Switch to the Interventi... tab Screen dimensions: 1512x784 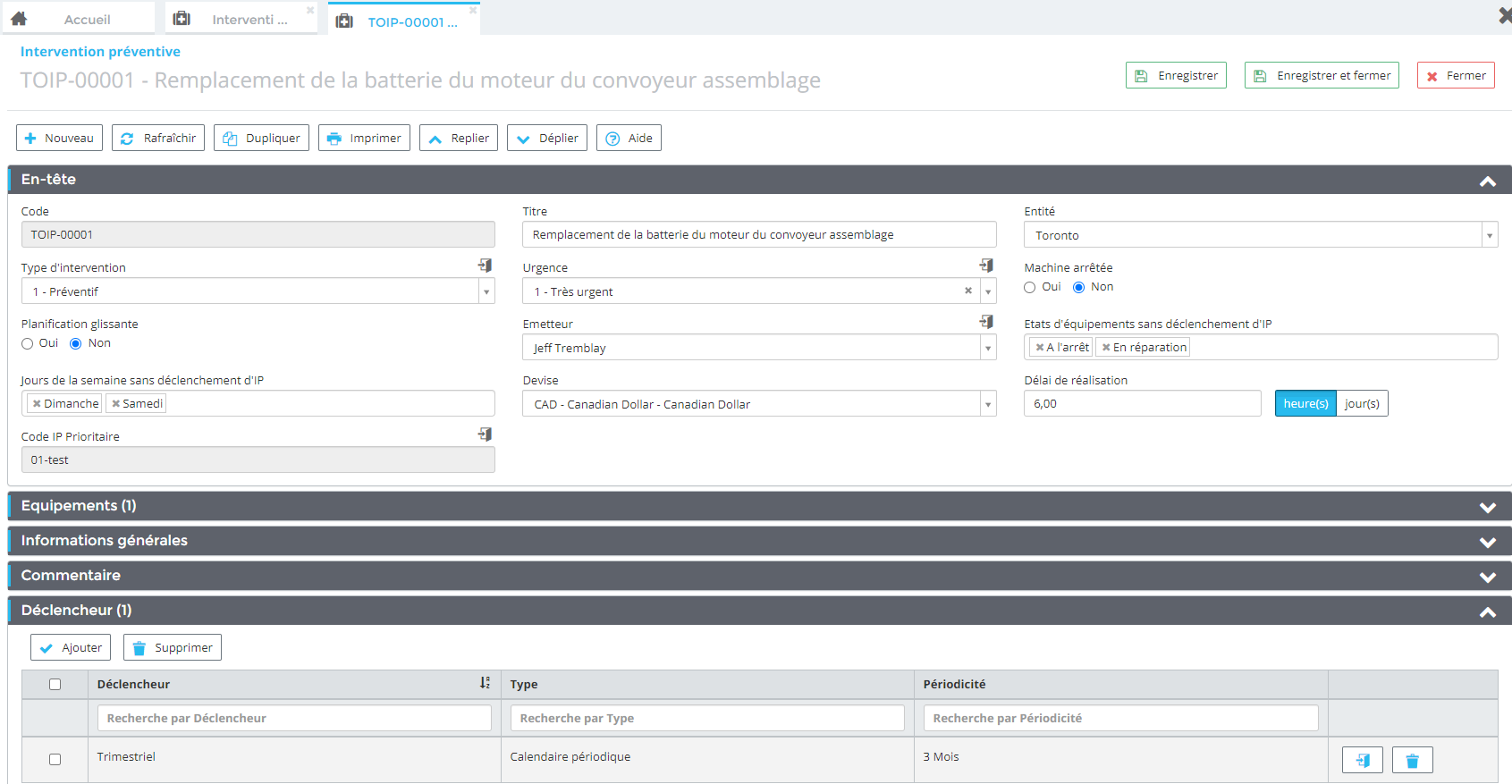coord(249,20)
